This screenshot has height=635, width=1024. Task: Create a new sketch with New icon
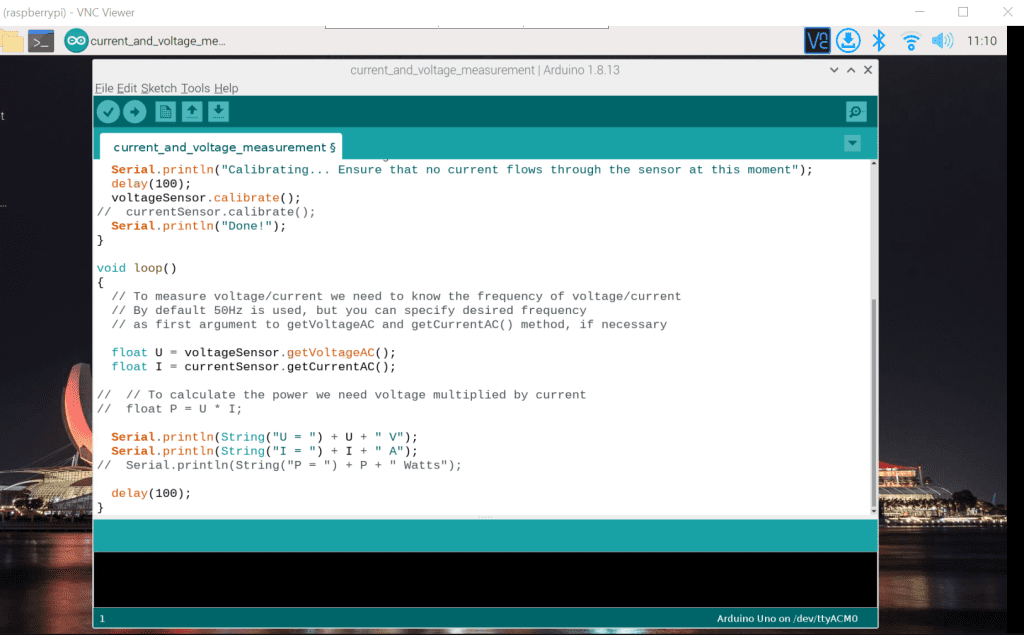coord(166,112)
